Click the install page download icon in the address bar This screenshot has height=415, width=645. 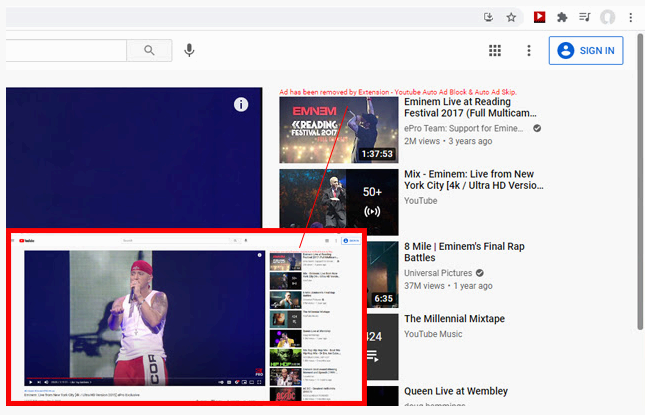tap(488, 17)
